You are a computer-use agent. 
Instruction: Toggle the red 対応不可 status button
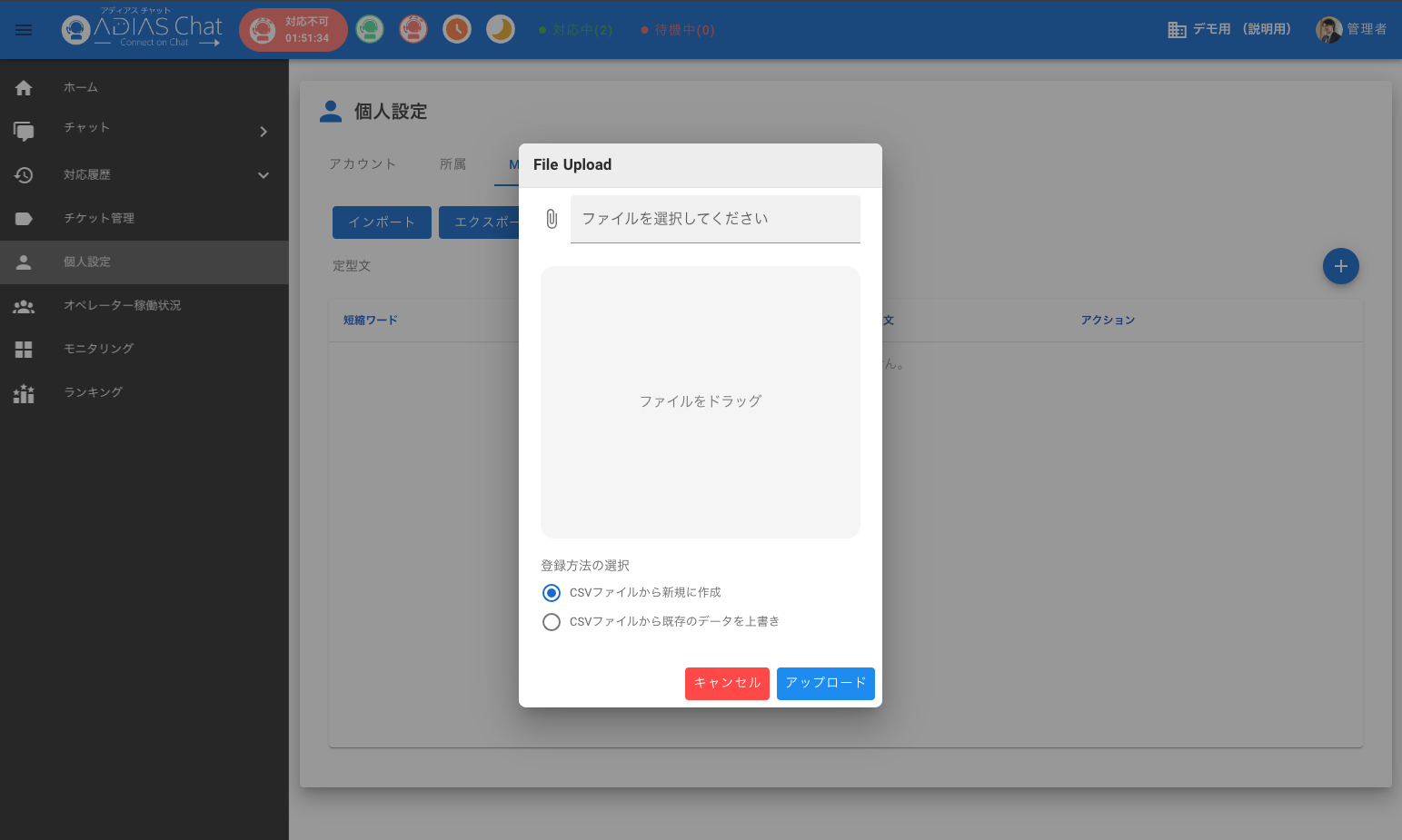tap(293, 30)
